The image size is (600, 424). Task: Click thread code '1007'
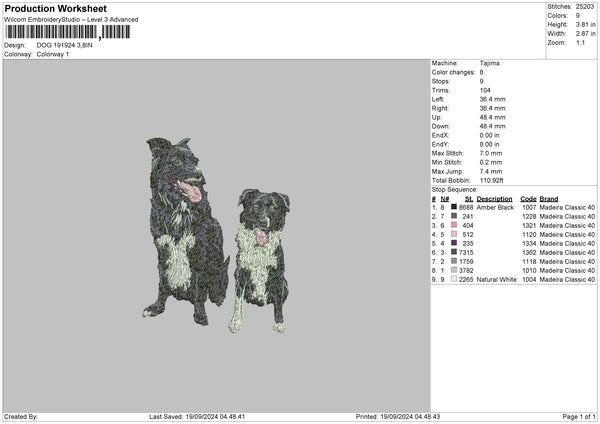coord(529,207)
